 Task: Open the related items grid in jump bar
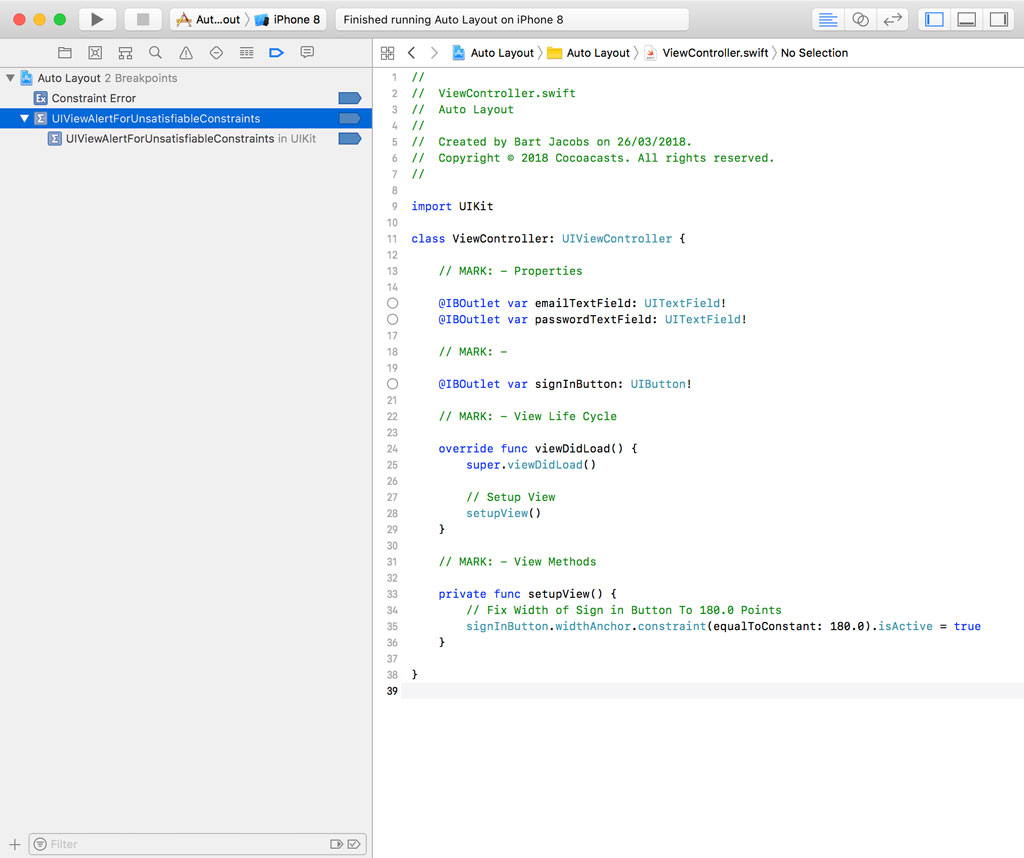pos(388,52)
